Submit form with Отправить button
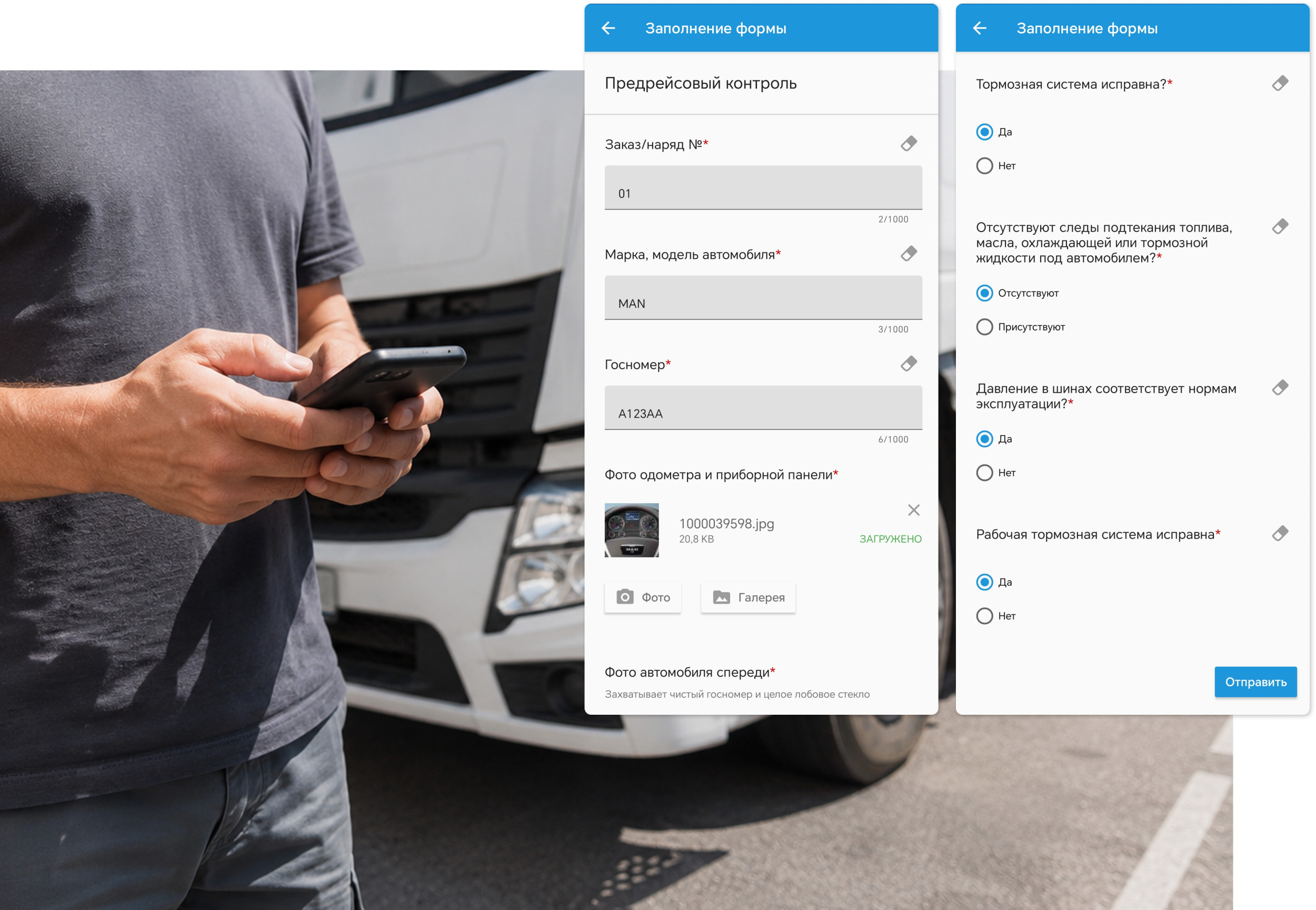This screenshot has height=910, width=1316. 1255,682
